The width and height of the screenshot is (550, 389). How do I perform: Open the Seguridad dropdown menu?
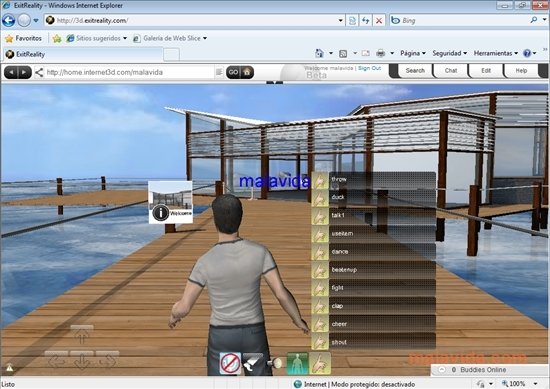(450, 53)
